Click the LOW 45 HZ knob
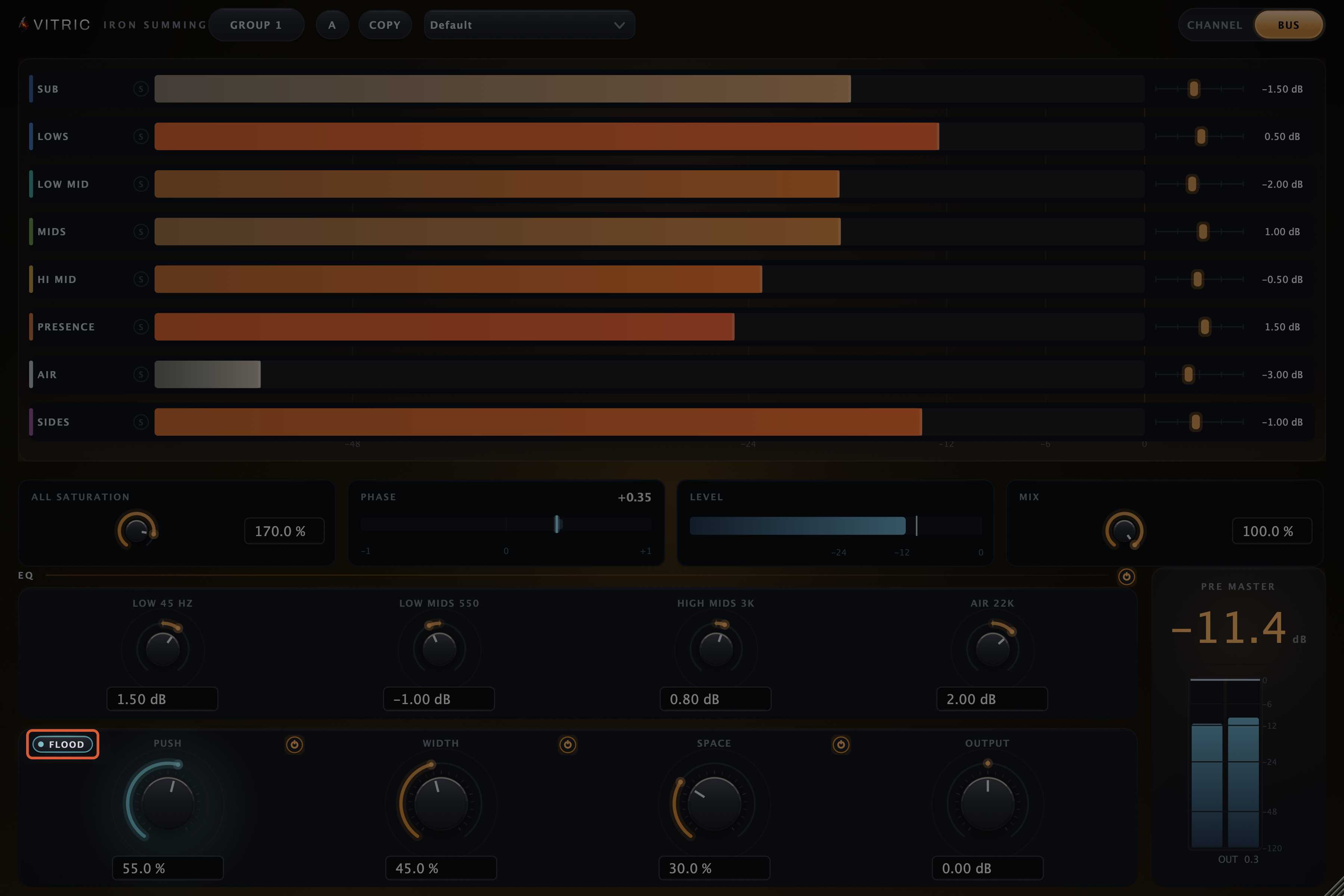 (163, 649)
